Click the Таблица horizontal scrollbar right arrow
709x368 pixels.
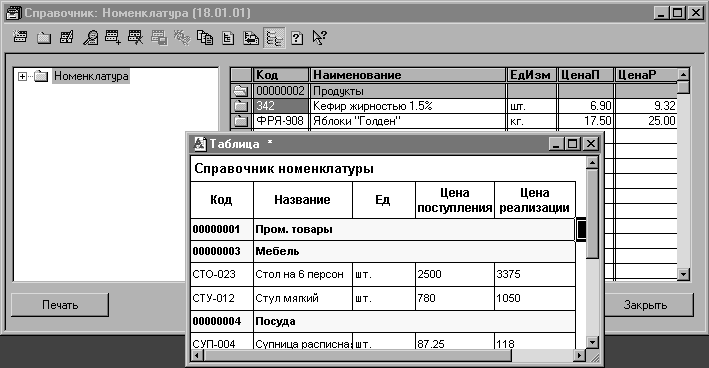(579, 355)
